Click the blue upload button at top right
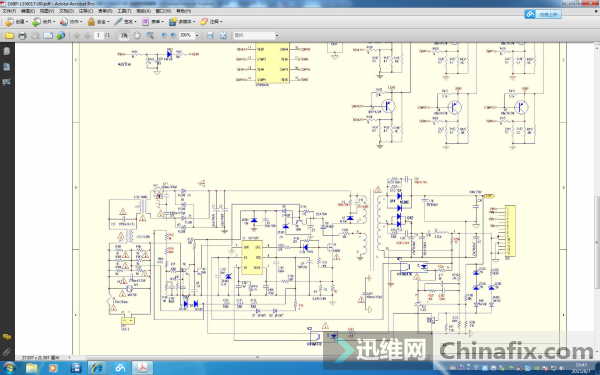The image size is (600, 375). coord(543,15)
